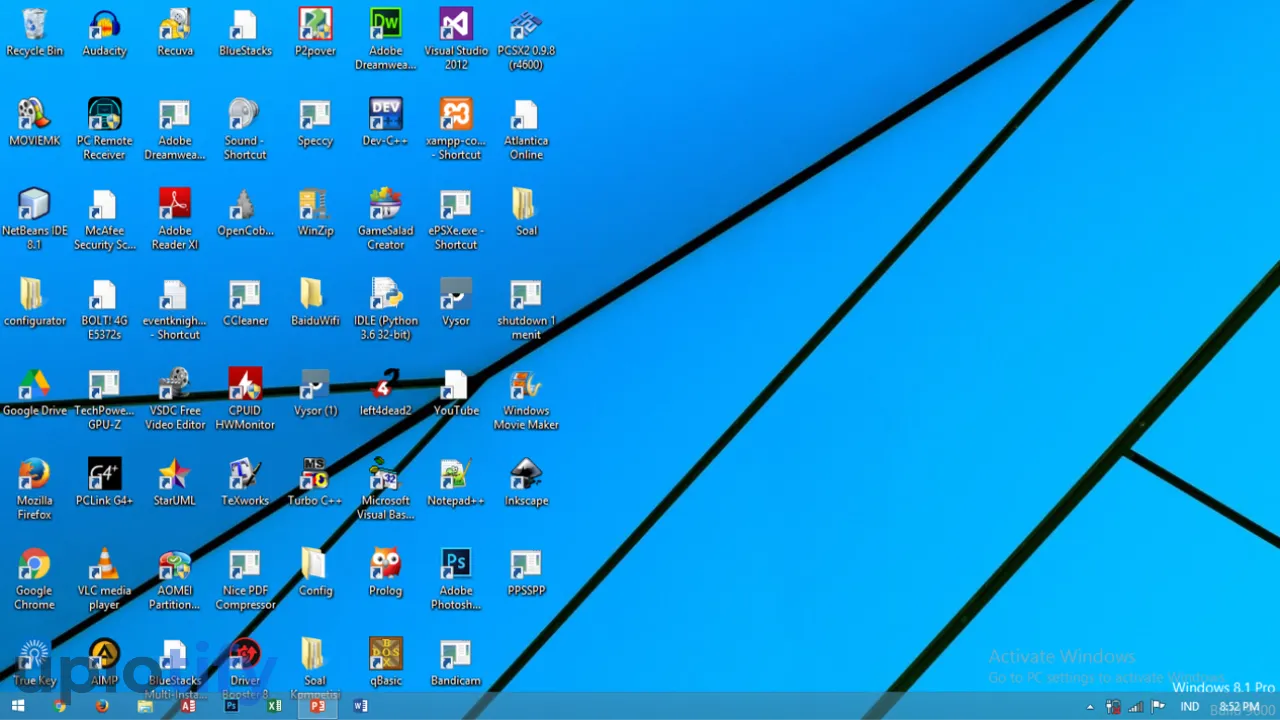Click the McAfee Security Scan icon

(x=104, y=220)
